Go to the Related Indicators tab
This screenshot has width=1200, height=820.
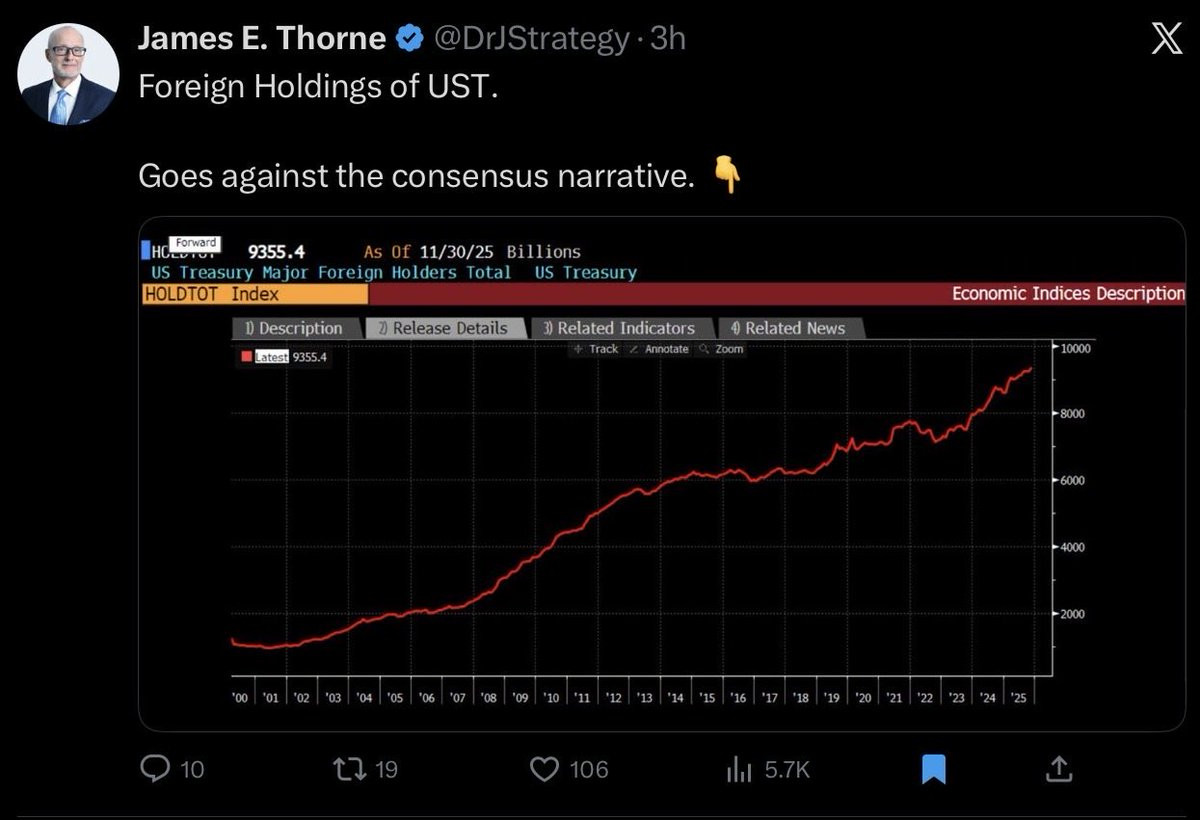[620, 328]
